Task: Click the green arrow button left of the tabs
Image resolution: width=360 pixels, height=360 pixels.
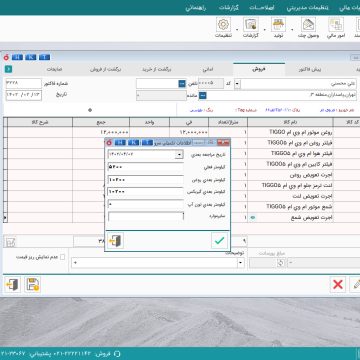Action: 9,69
